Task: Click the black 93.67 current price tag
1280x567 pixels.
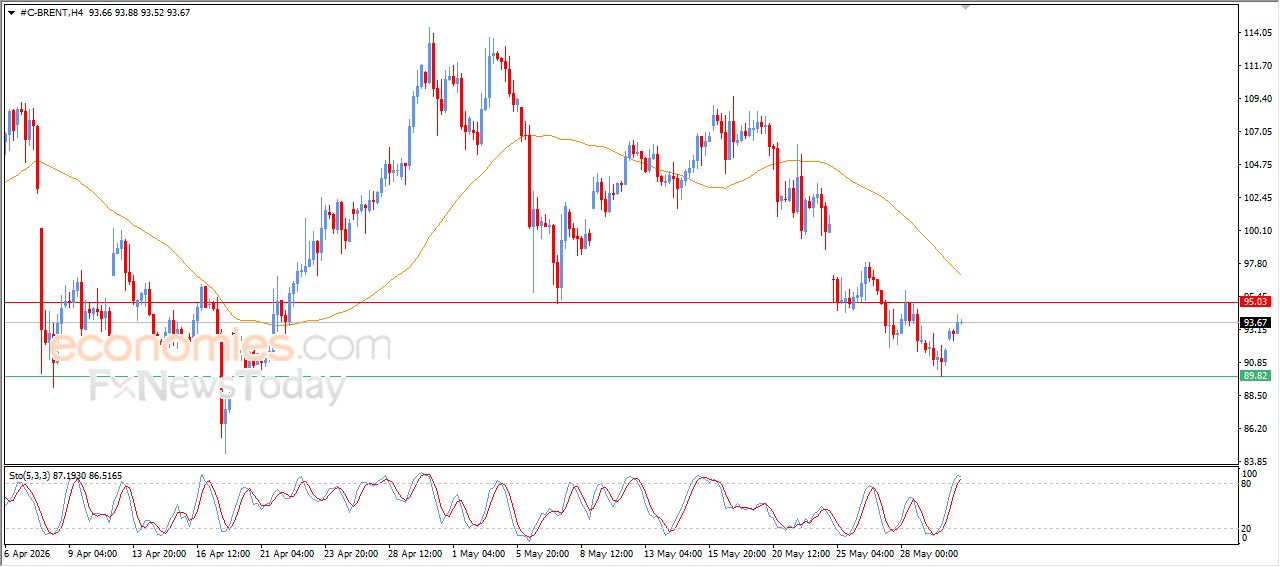Action: 1255,322
